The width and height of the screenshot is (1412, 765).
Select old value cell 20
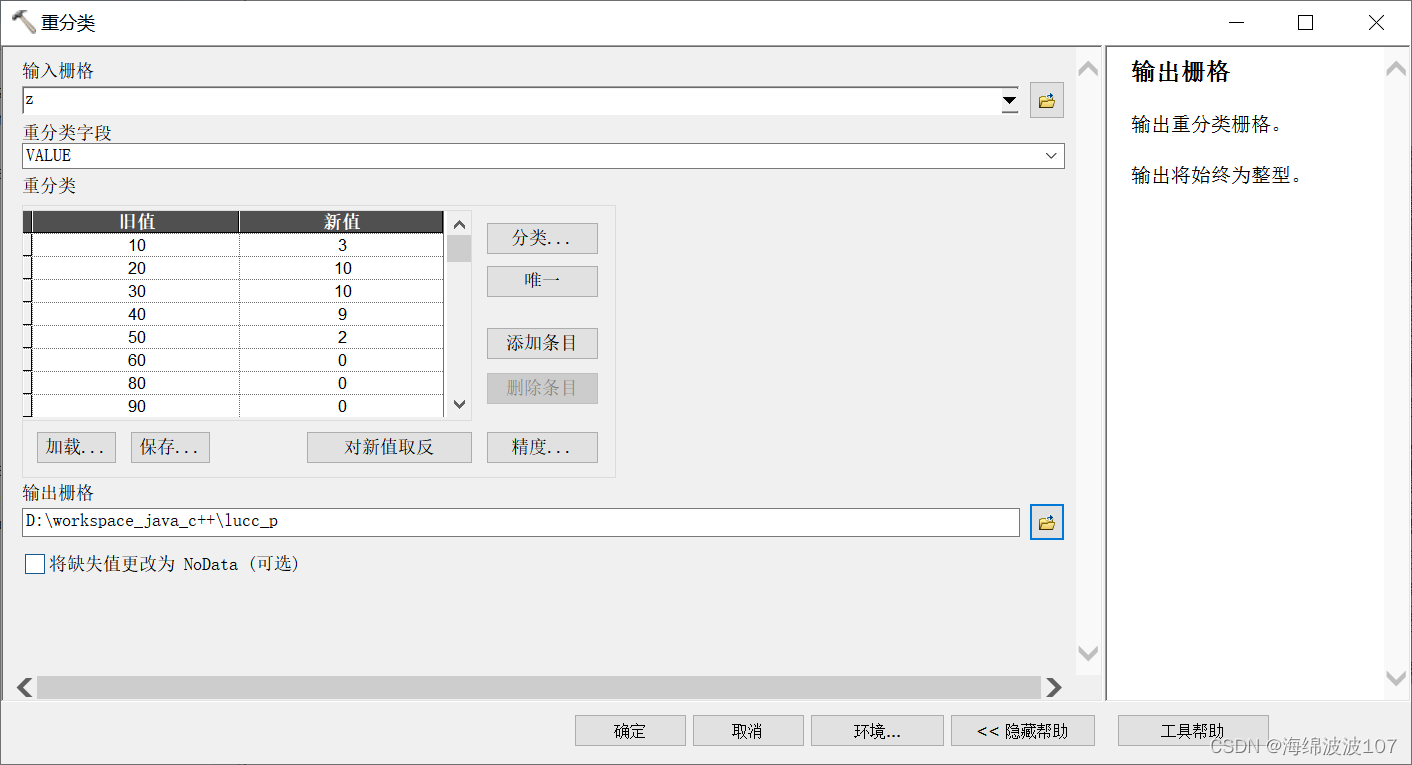pos(137,268)
